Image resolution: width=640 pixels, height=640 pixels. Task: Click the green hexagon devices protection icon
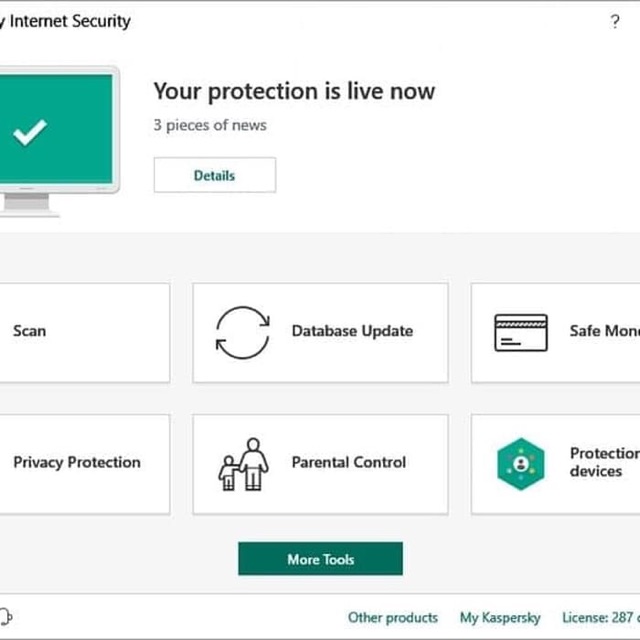click(521, 463)
